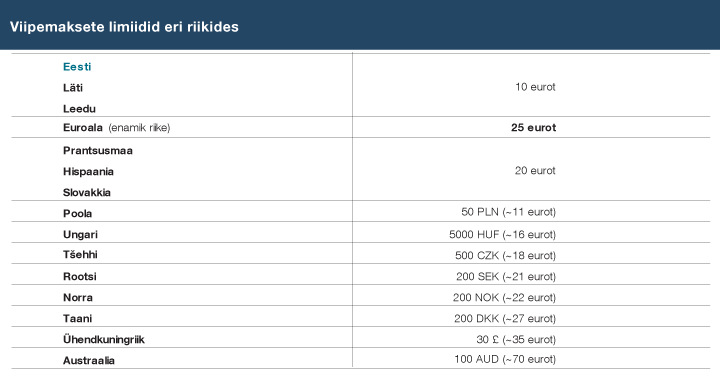Select the Läti country label
720x380 pixels.
[73, 88]
